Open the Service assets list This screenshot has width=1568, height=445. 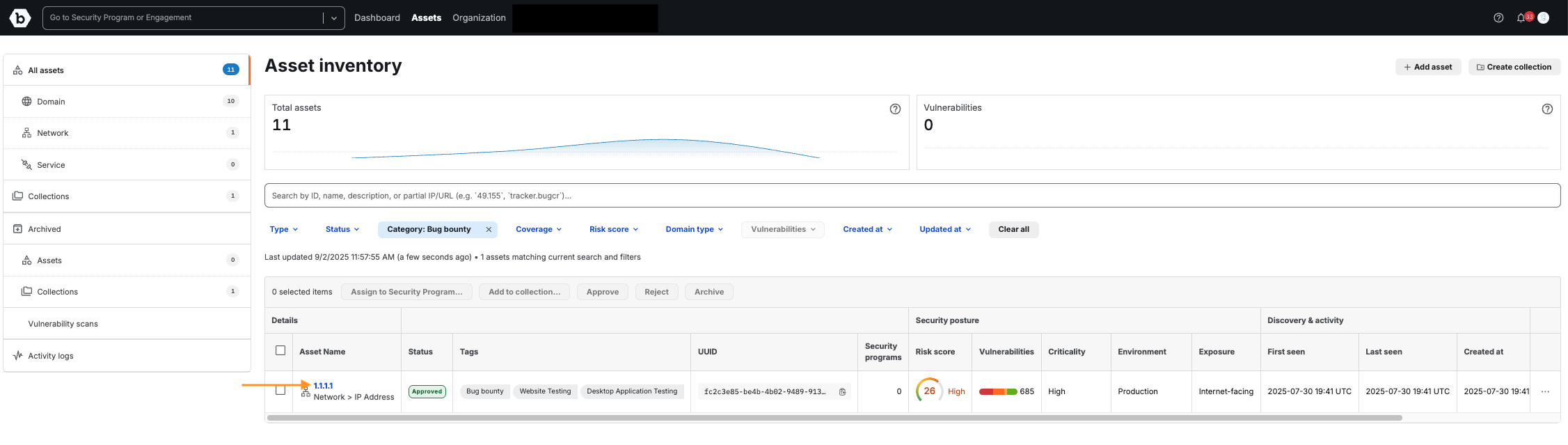tap(126, 165)
